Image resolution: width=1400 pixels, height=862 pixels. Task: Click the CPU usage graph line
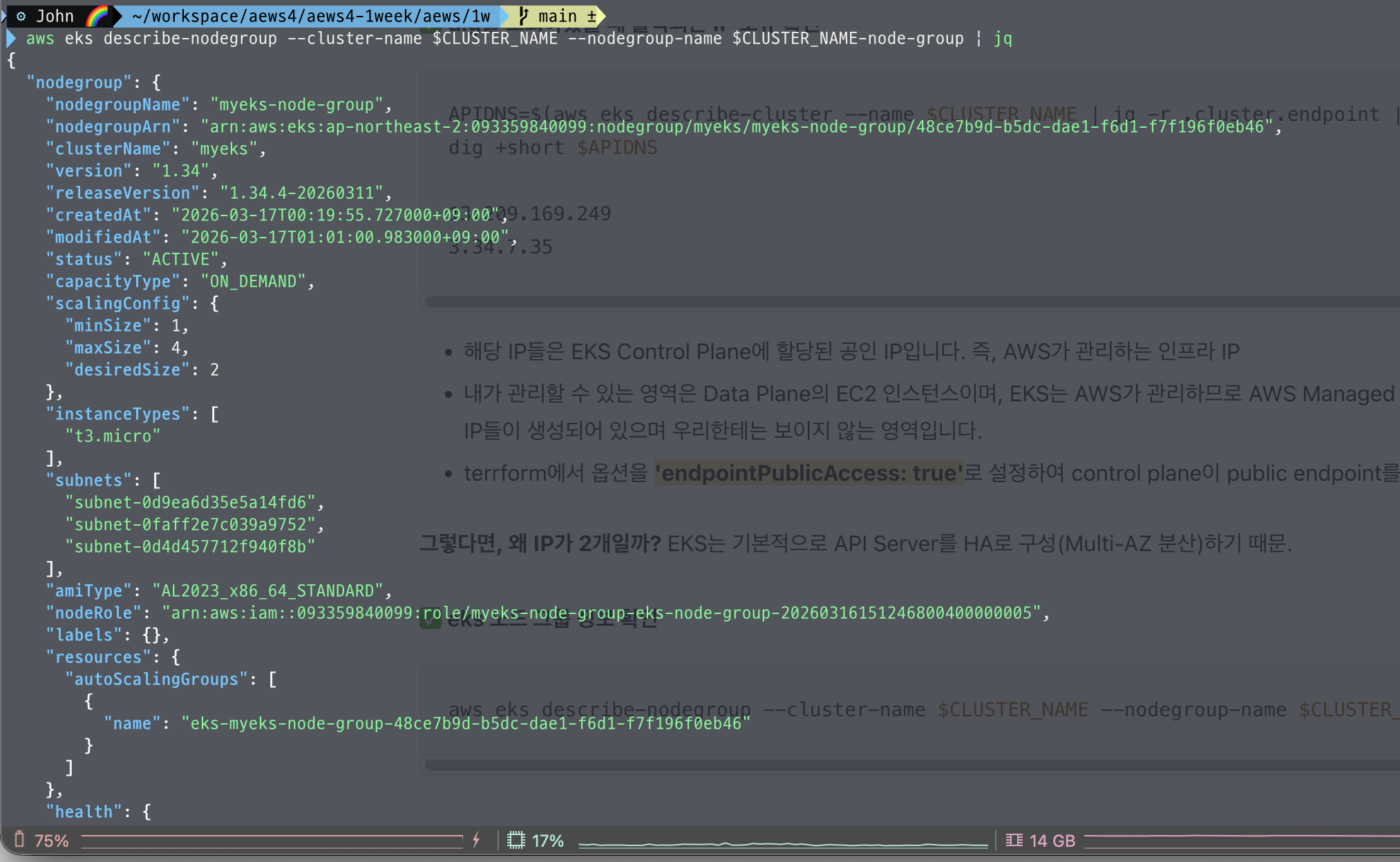(783, 844)
